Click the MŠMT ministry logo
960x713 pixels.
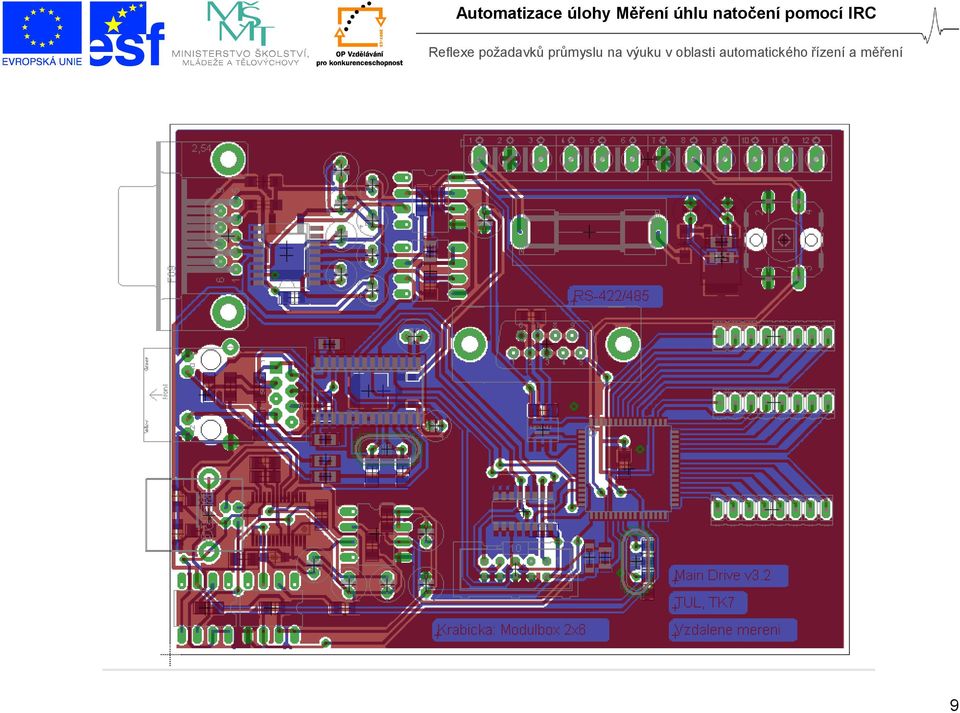(x=240, y=34)
